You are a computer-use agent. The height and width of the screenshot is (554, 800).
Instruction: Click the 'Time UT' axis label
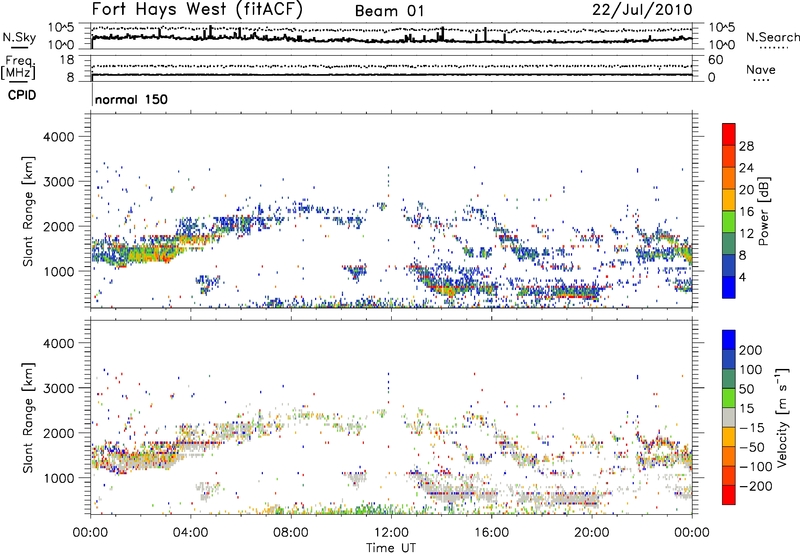(x=391, y=548)
